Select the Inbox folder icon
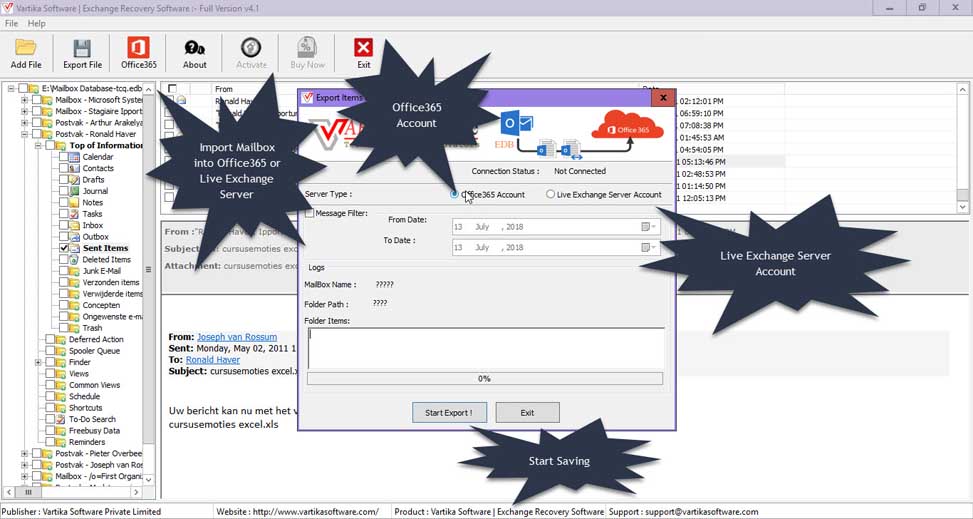Viewport: 973px width, 519px height. [74, 225]
